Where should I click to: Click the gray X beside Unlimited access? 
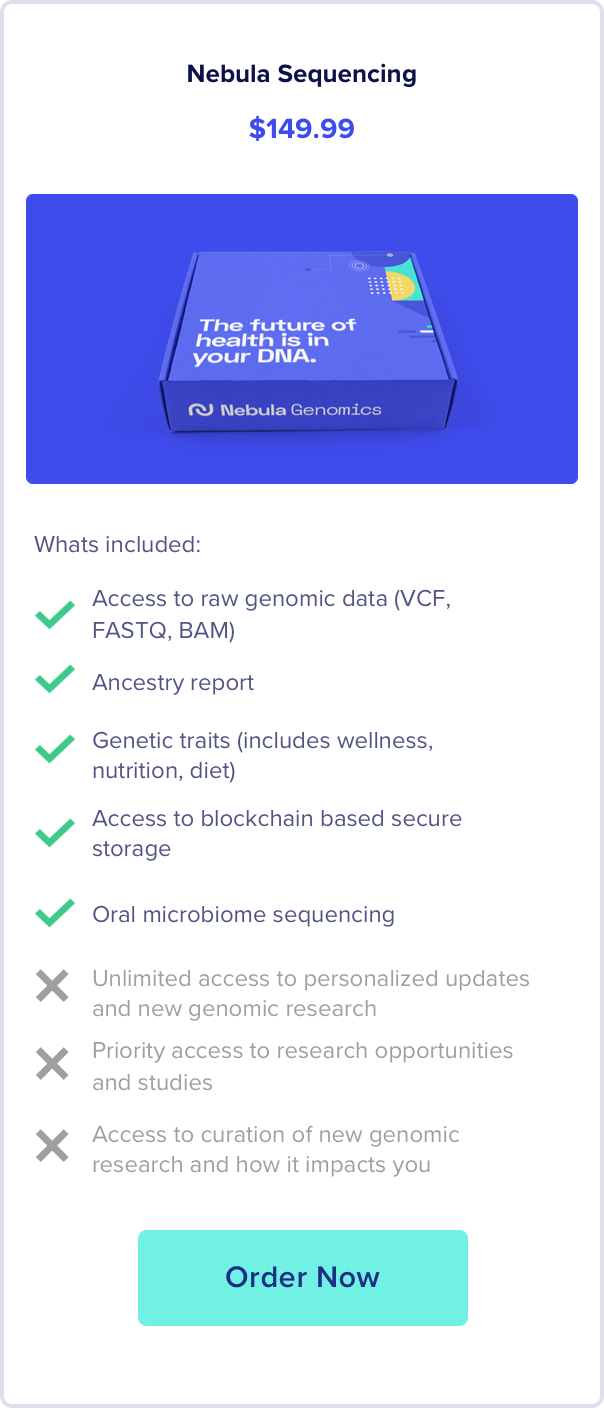52,987
